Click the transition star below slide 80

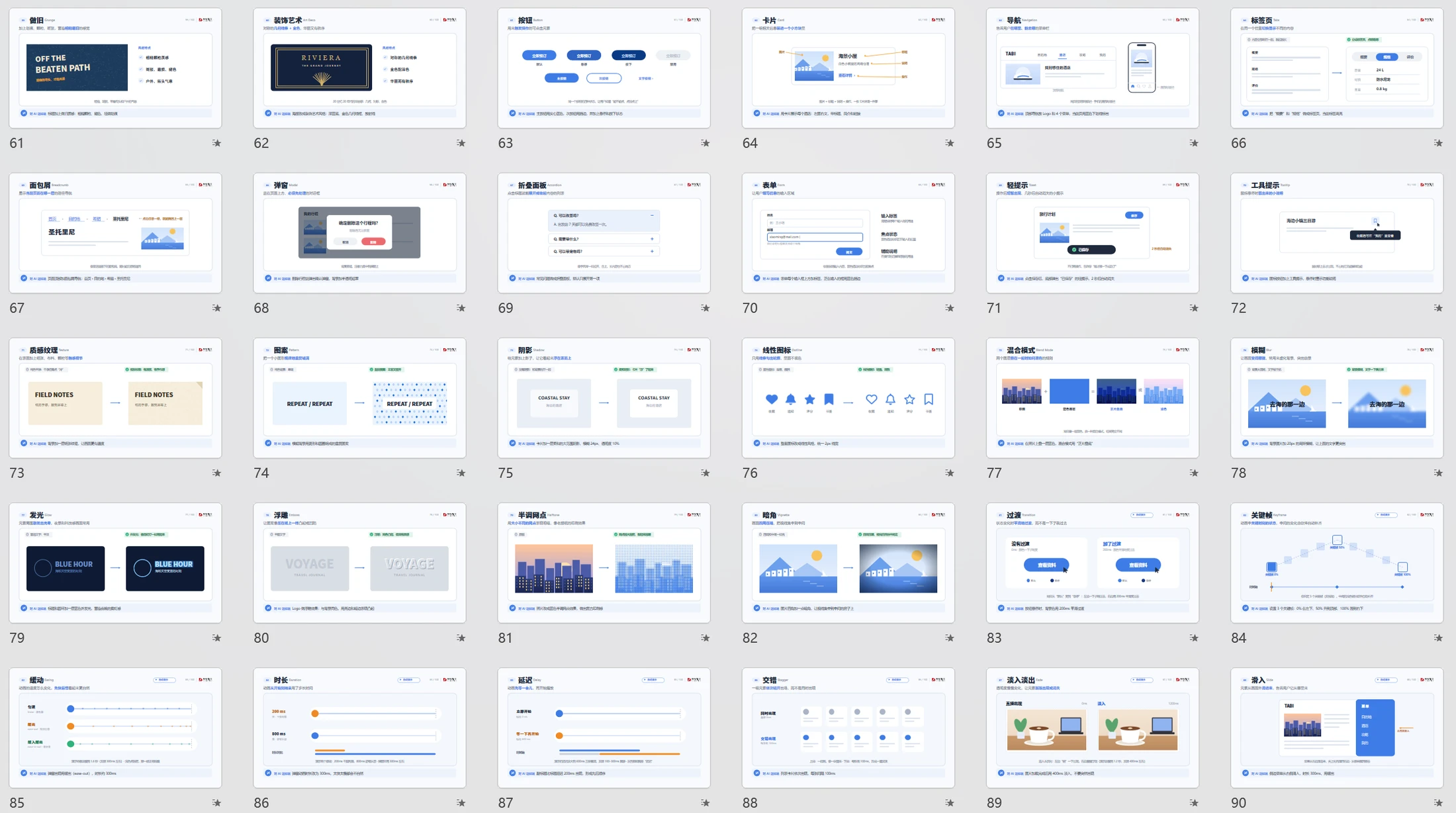point(461,638)
